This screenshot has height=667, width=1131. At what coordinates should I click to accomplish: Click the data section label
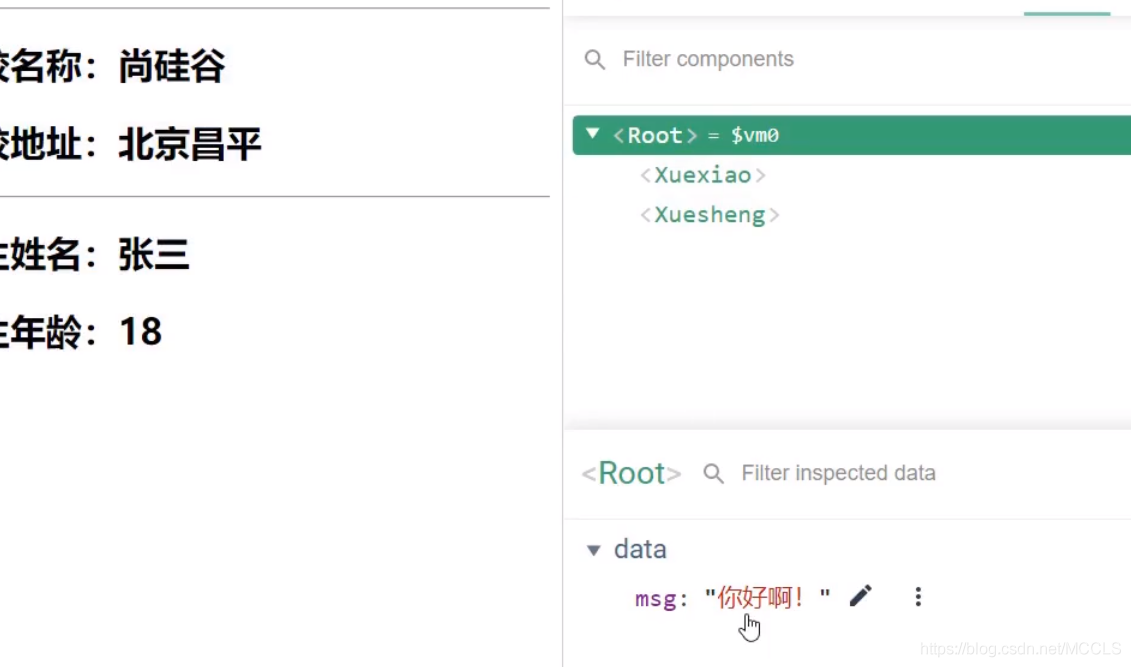coord(640,550)
